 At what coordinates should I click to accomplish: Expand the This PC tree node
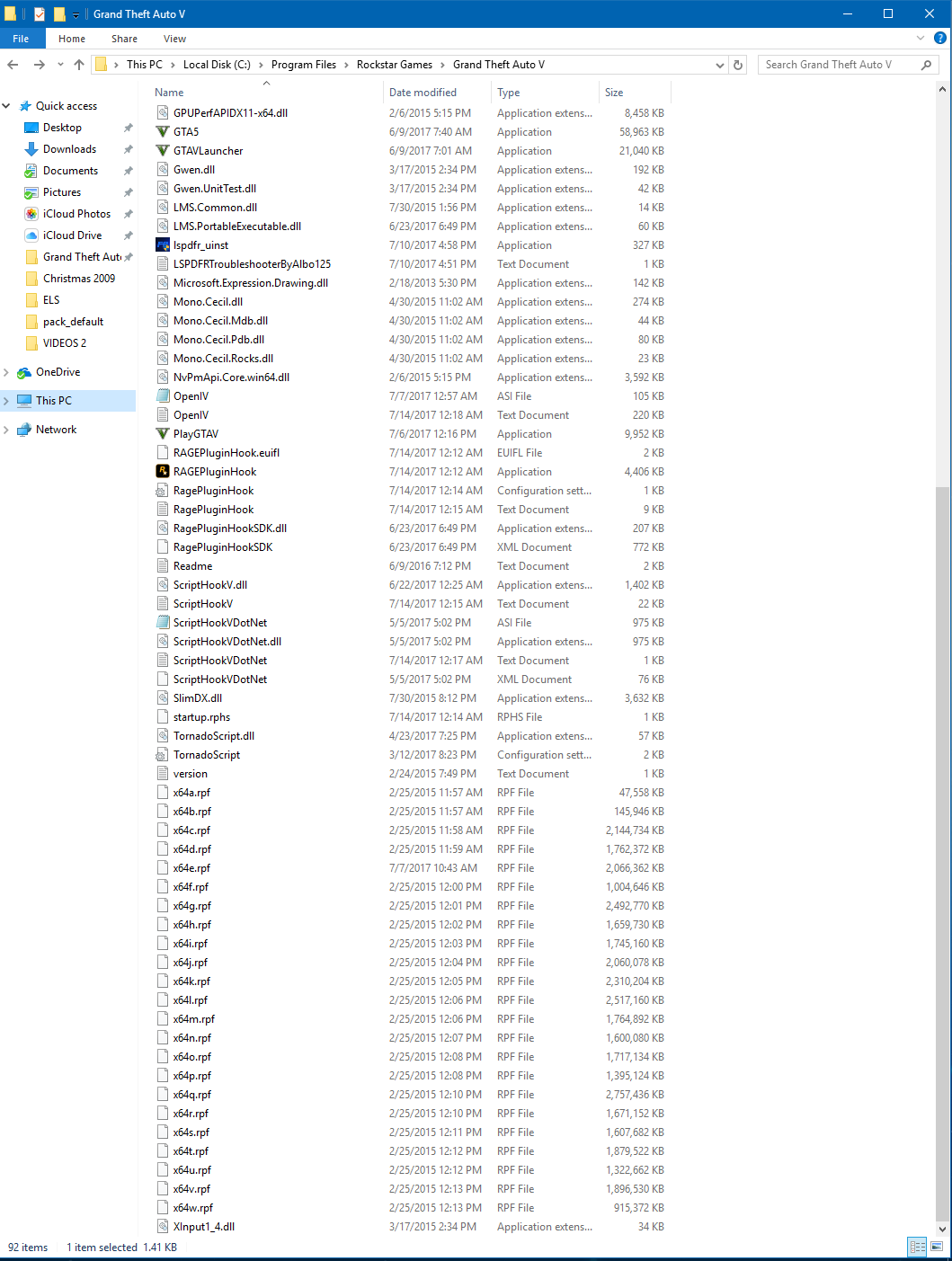(x=6, y=401)
